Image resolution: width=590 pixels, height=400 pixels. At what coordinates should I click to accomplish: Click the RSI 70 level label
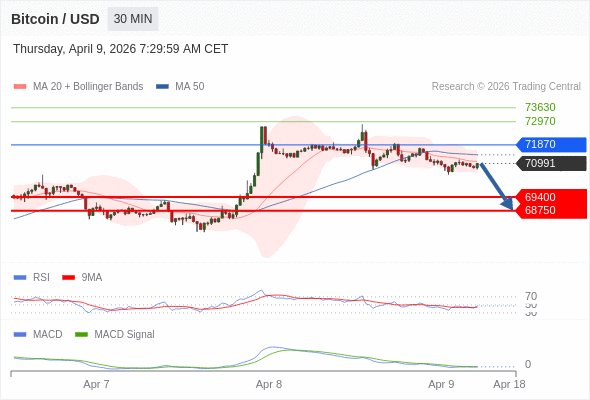[531, 296]
